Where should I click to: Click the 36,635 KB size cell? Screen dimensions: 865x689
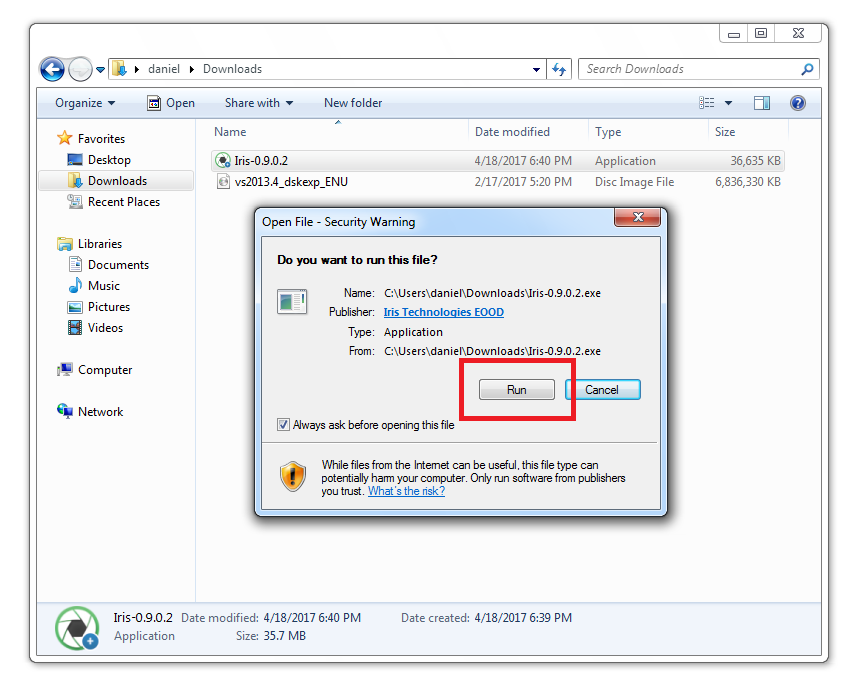tap(755, 161)
